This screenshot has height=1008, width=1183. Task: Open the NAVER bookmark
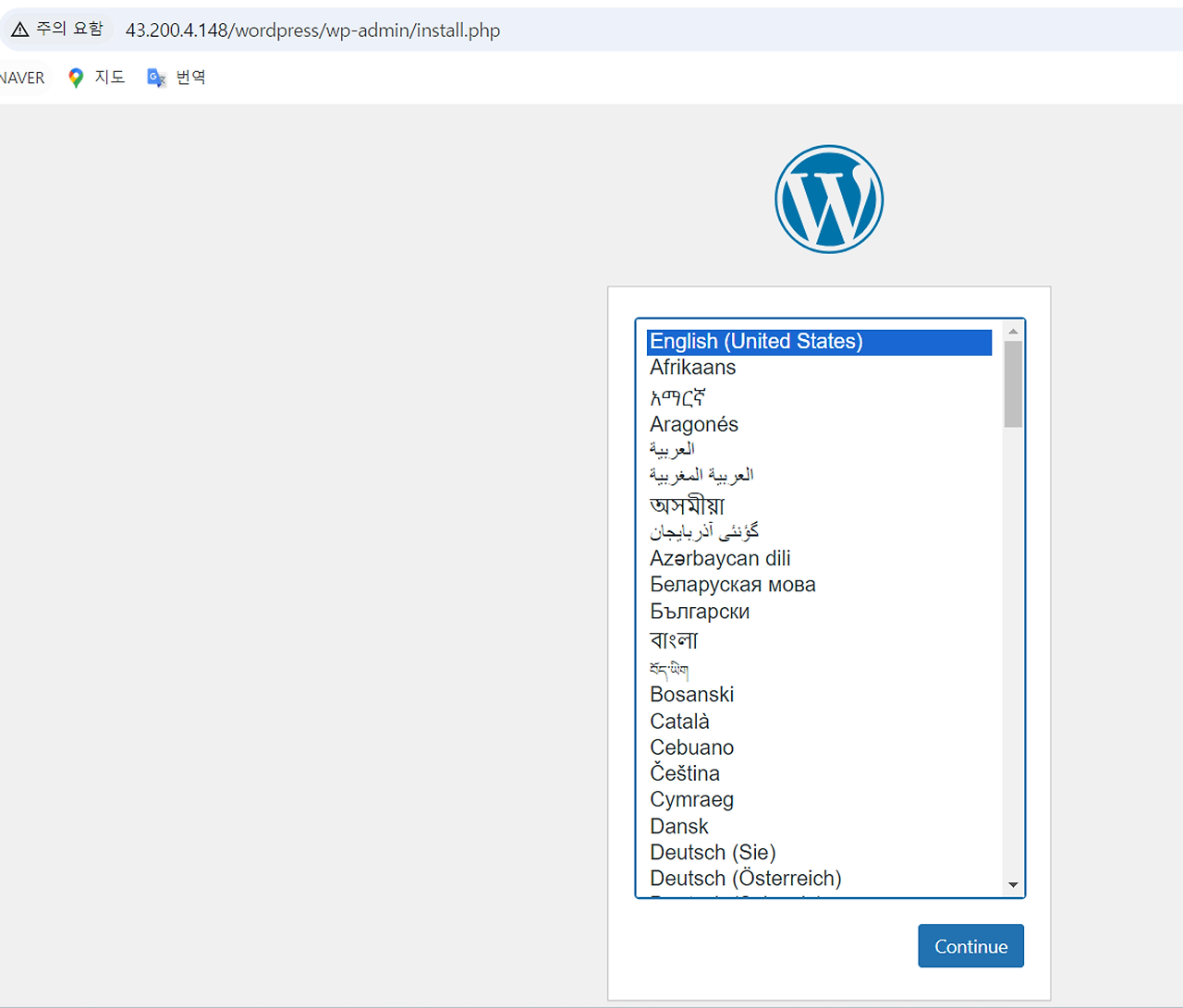[x=22, y=78]
